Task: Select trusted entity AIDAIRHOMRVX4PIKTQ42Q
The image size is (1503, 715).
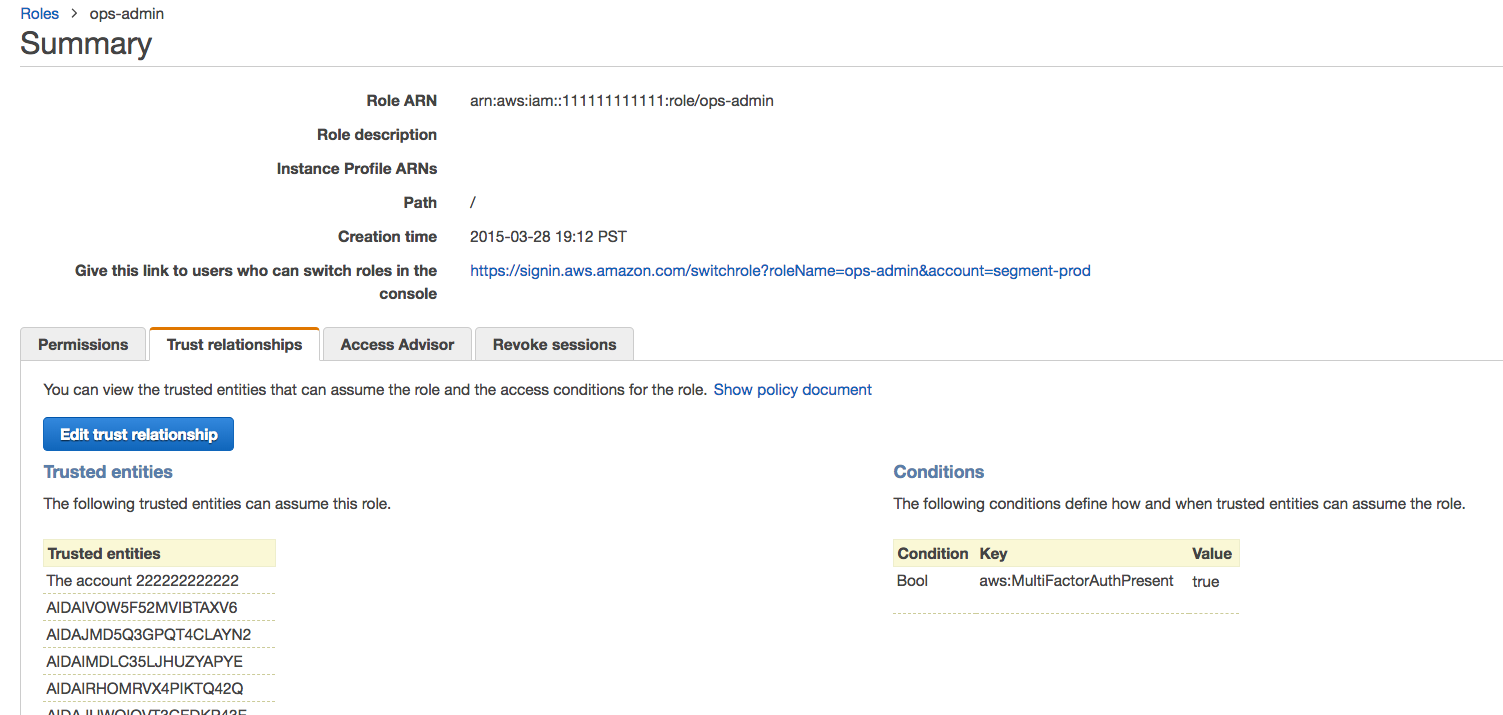Action: pyautogui.click(x=144, y=689)
